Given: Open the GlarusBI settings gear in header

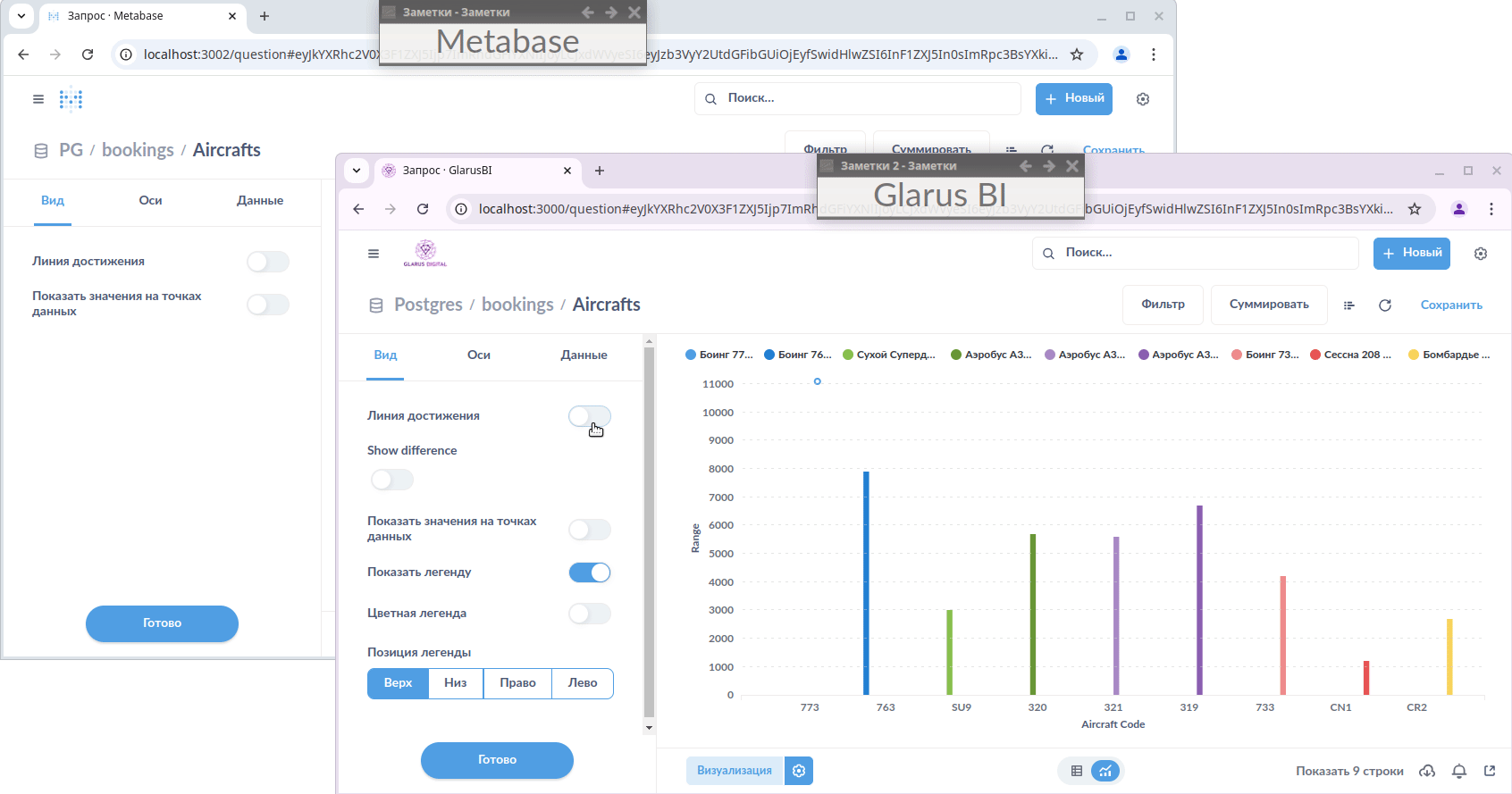Looking at the screenshot, I should [x=1480, y=254].
